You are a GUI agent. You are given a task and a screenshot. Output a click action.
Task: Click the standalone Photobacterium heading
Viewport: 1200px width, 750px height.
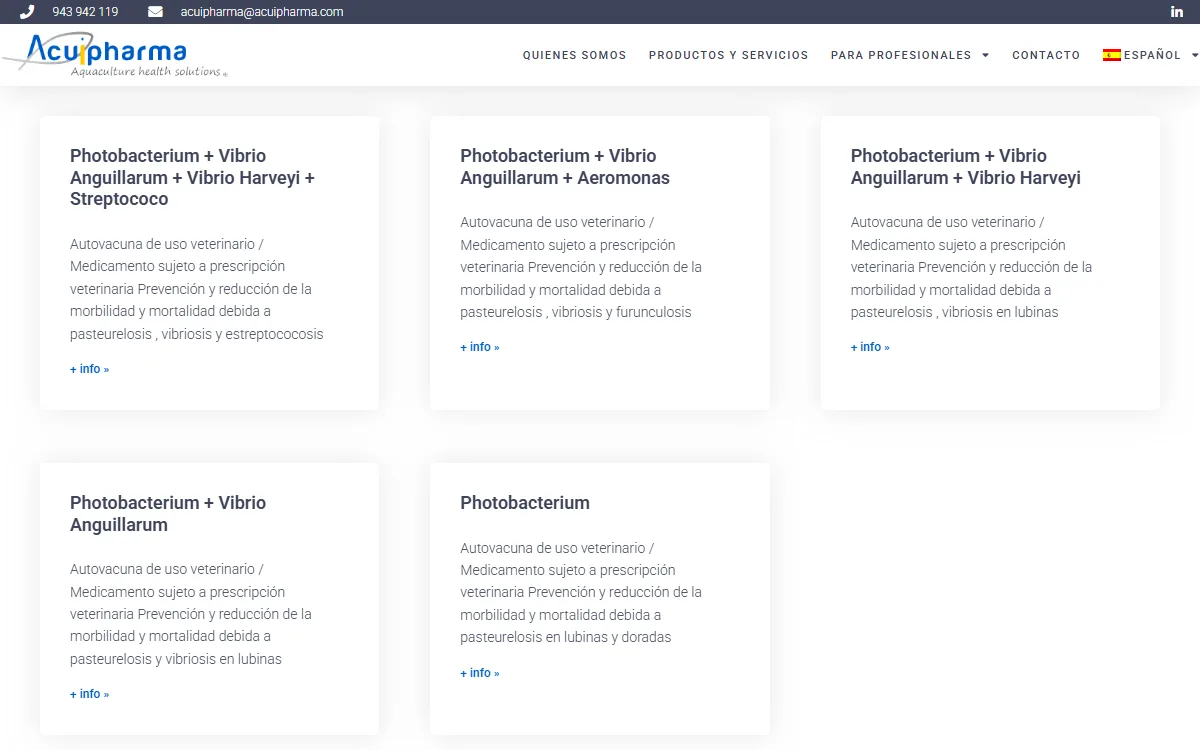525,503
